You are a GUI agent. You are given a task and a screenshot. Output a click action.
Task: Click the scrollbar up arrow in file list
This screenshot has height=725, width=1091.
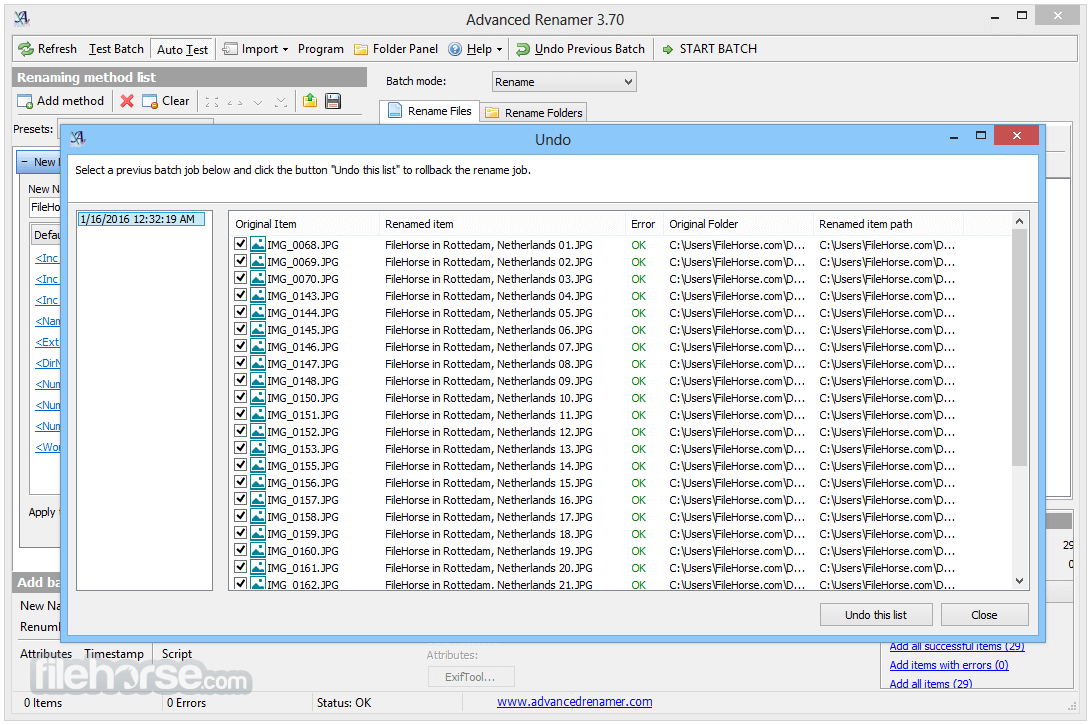coord(1019,221)
